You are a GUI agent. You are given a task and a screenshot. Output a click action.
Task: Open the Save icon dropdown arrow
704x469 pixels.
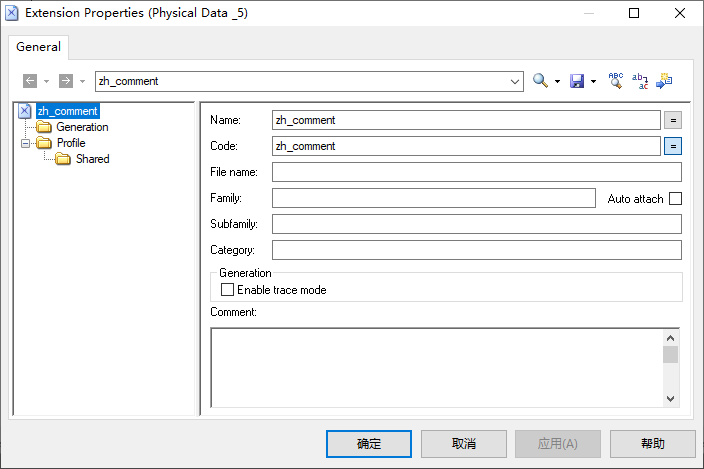593,82
